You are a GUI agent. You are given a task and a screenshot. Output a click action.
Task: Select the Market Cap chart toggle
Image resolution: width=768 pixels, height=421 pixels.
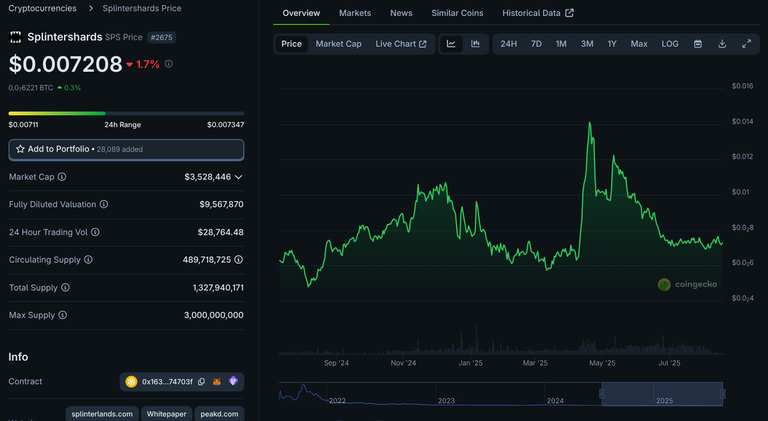[338, 44]
